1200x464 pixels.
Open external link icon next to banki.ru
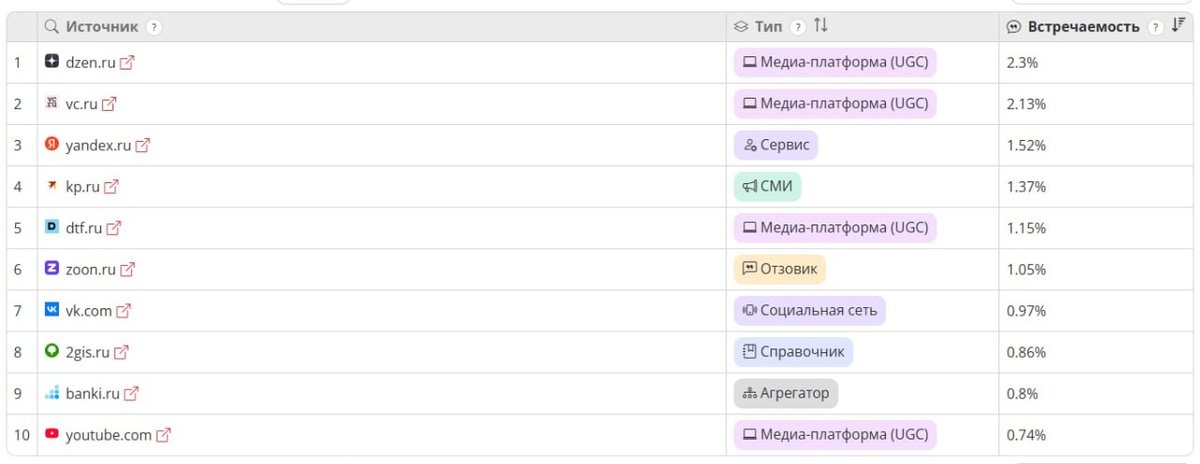point(131,394)
